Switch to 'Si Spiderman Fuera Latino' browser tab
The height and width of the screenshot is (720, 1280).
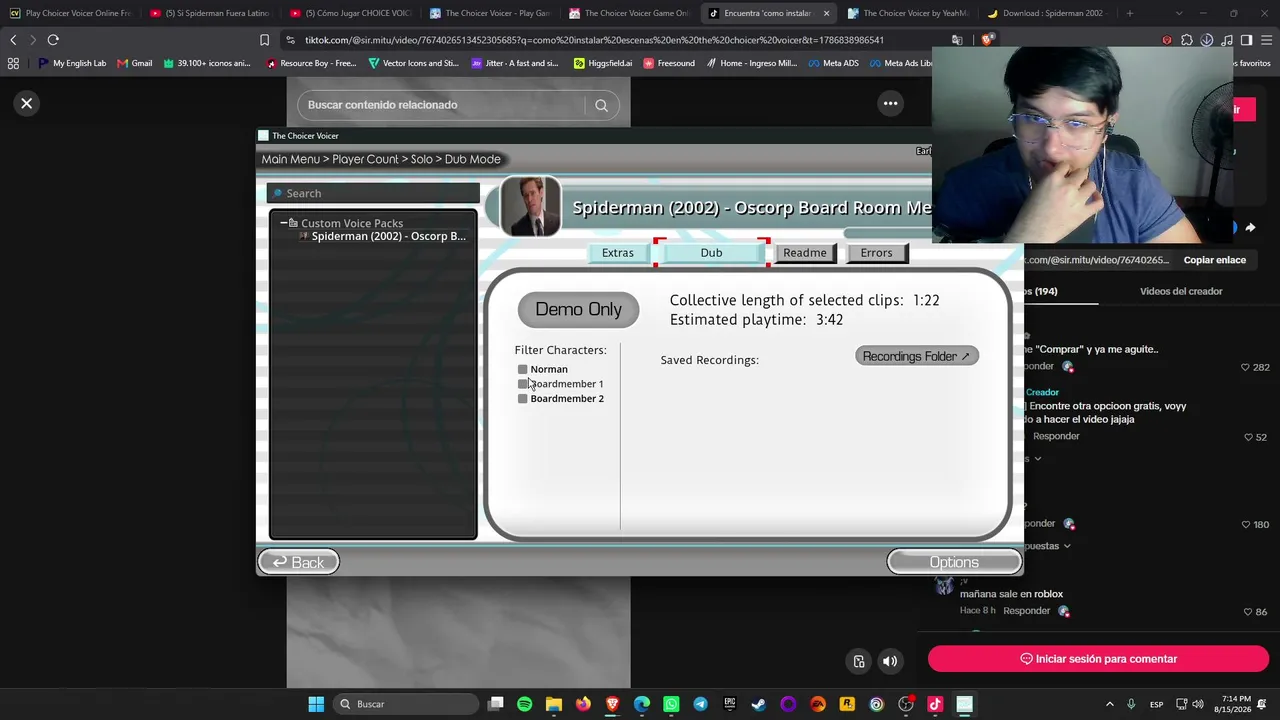coord(210,13)
